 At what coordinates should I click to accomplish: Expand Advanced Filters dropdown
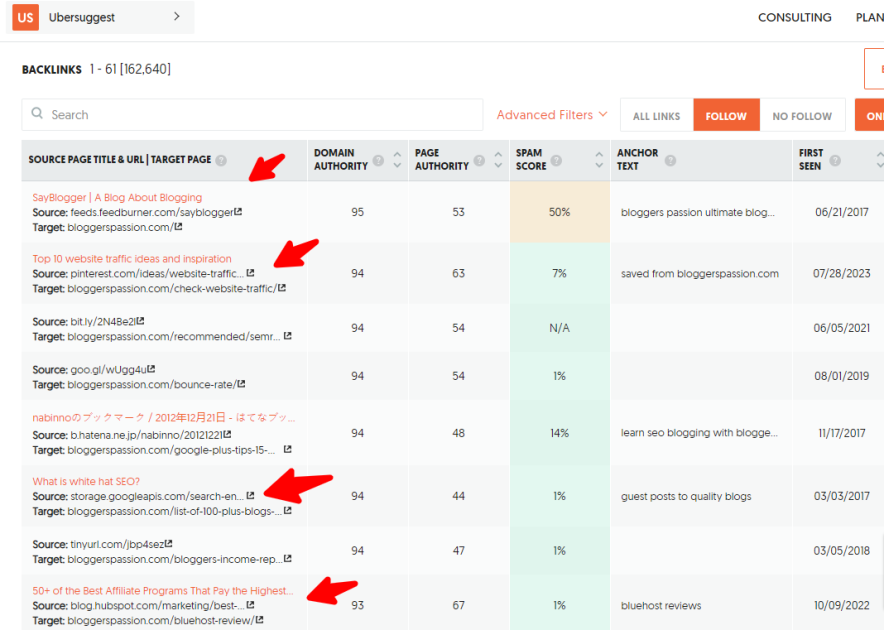point(551,114)
